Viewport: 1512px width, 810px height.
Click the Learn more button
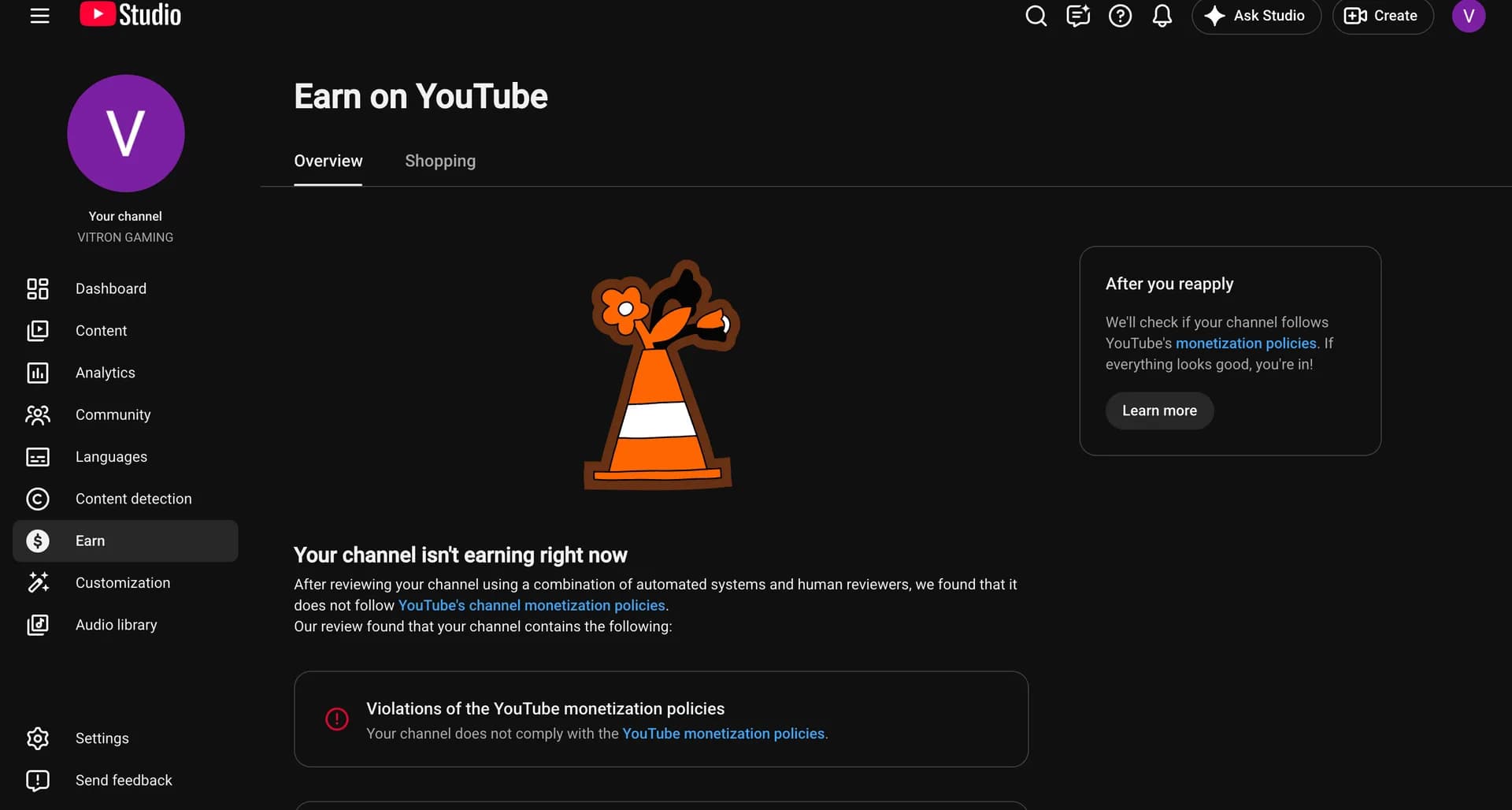(1159, 411)
